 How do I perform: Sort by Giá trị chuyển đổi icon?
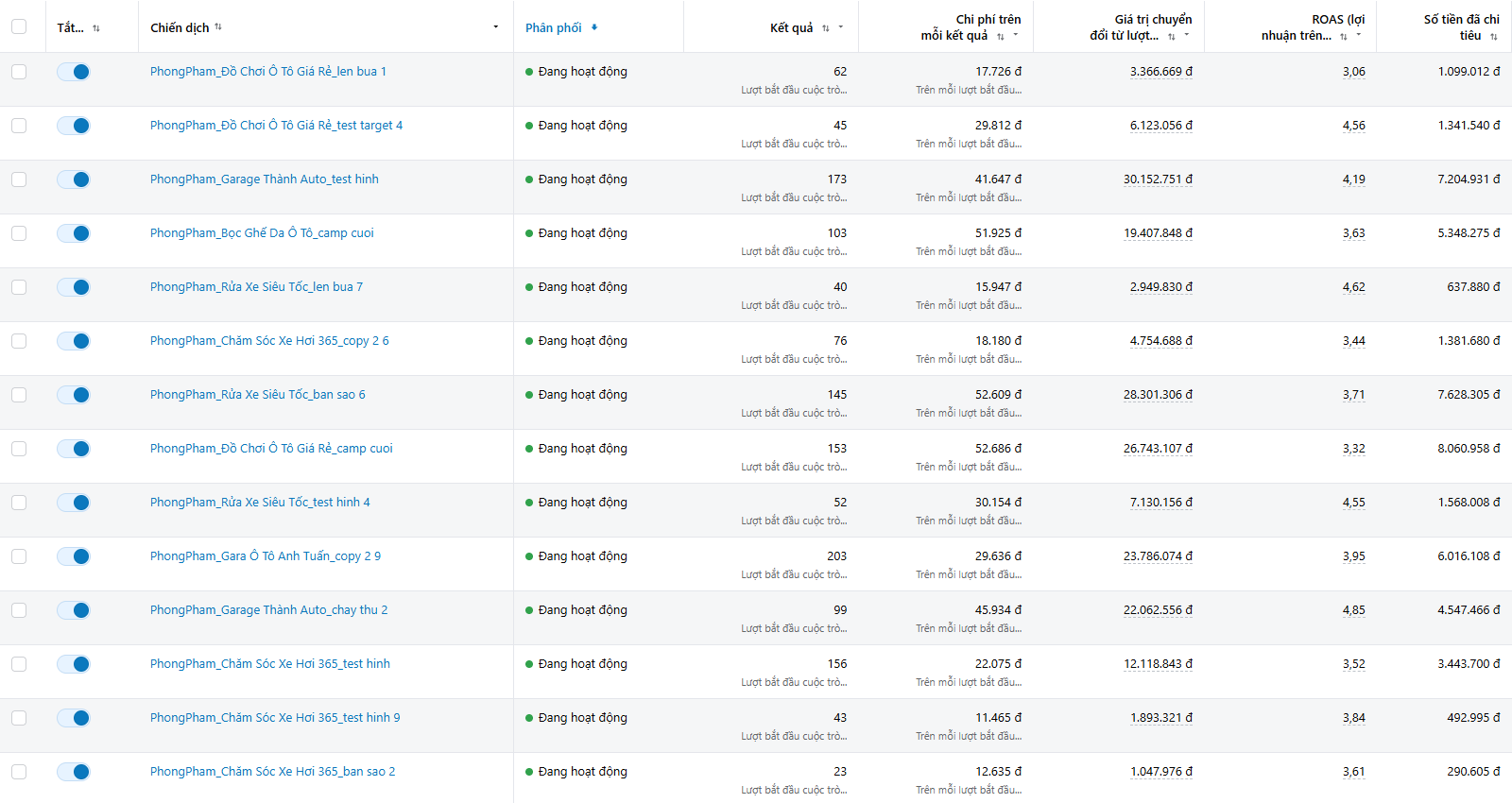coord(1172,36)
